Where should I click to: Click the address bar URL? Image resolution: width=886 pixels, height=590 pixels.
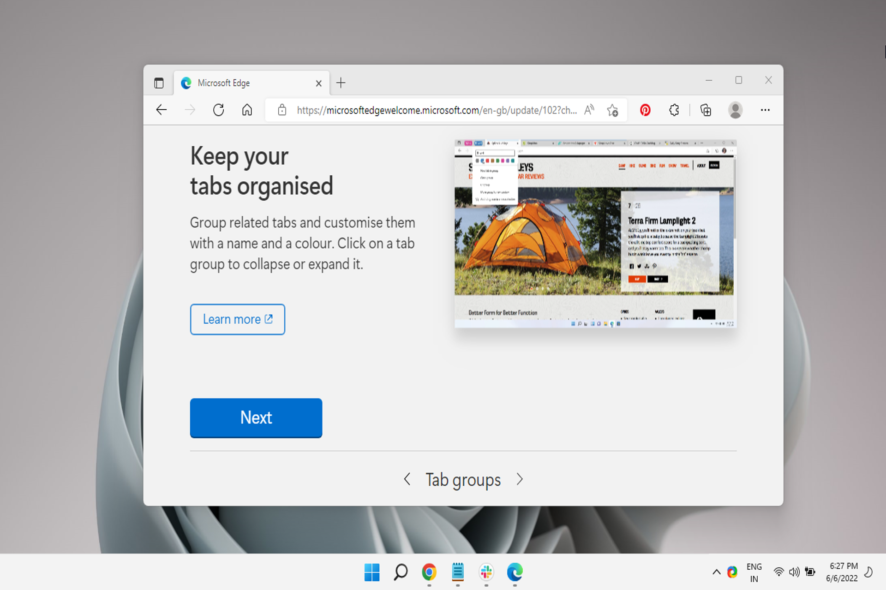click(436, 110)
